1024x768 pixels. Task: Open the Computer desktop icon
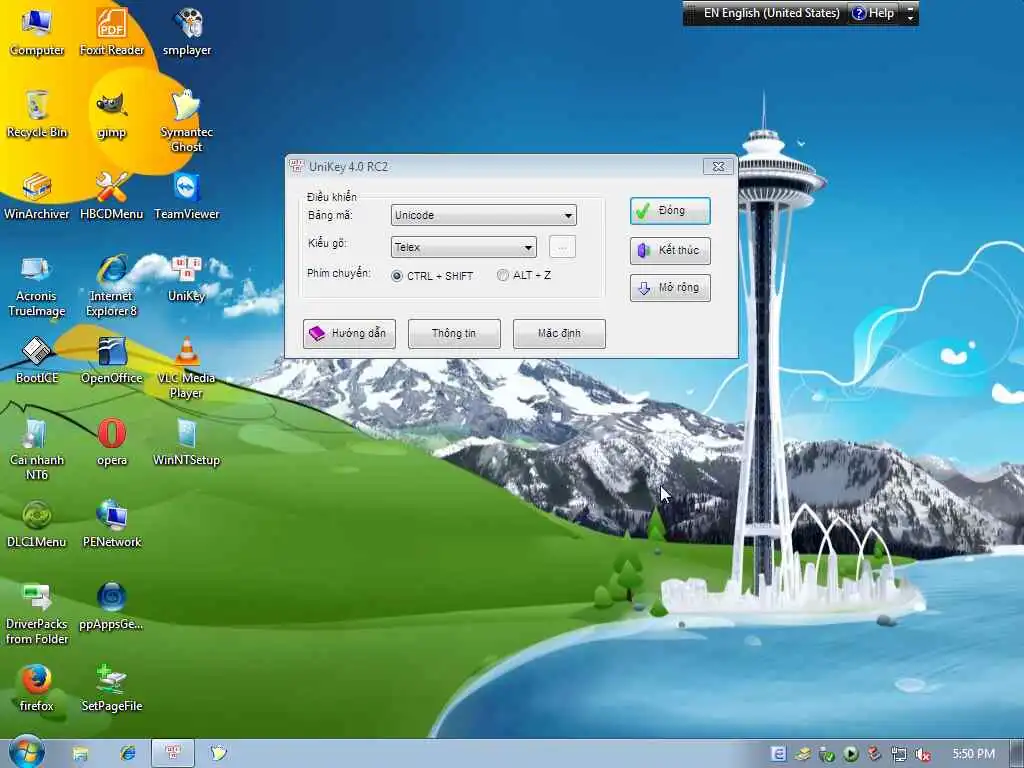(37, 31)
